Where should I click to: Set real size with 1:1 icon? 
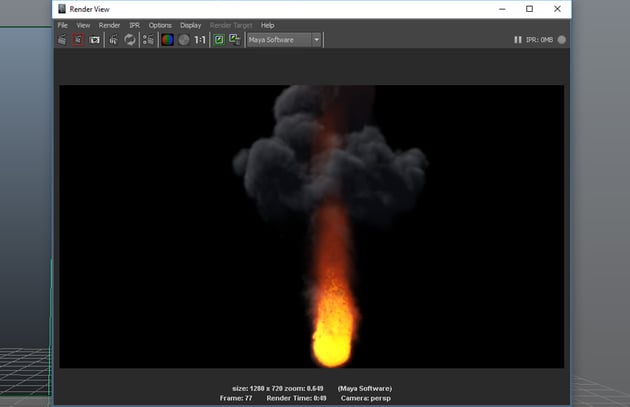pos(200,40)
